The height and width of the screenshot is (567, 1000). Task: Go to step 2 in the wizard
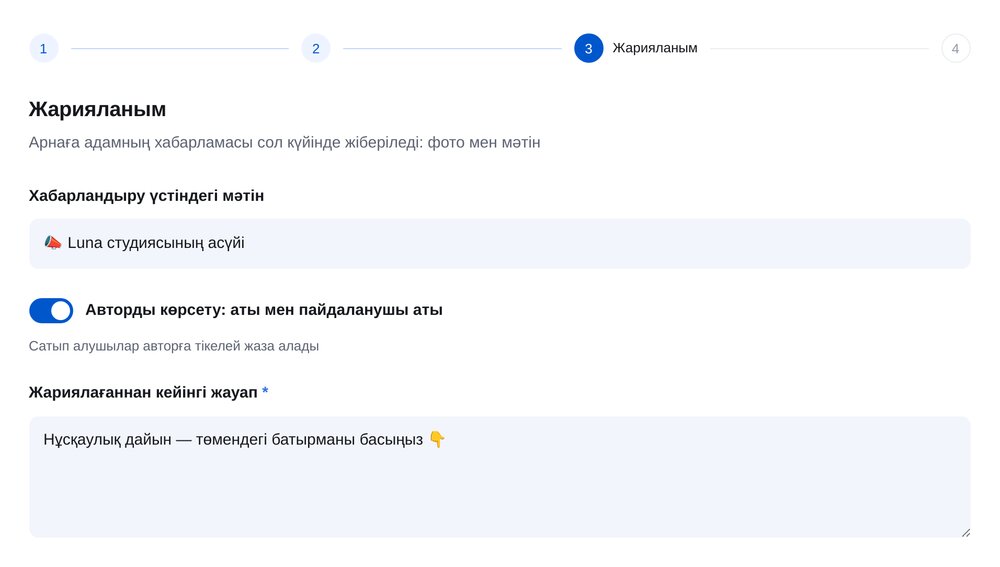coord(316,48)
